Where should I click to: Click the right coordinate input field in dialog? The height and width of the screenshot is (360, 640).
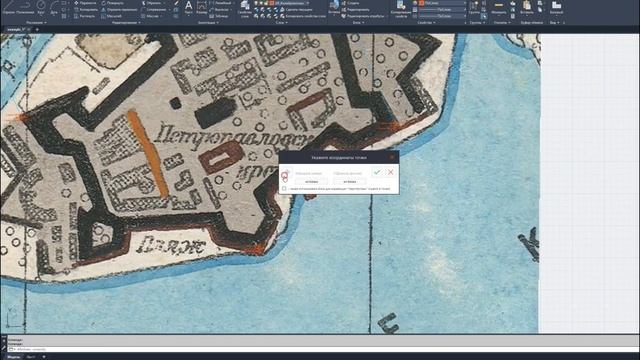(350, 182)
